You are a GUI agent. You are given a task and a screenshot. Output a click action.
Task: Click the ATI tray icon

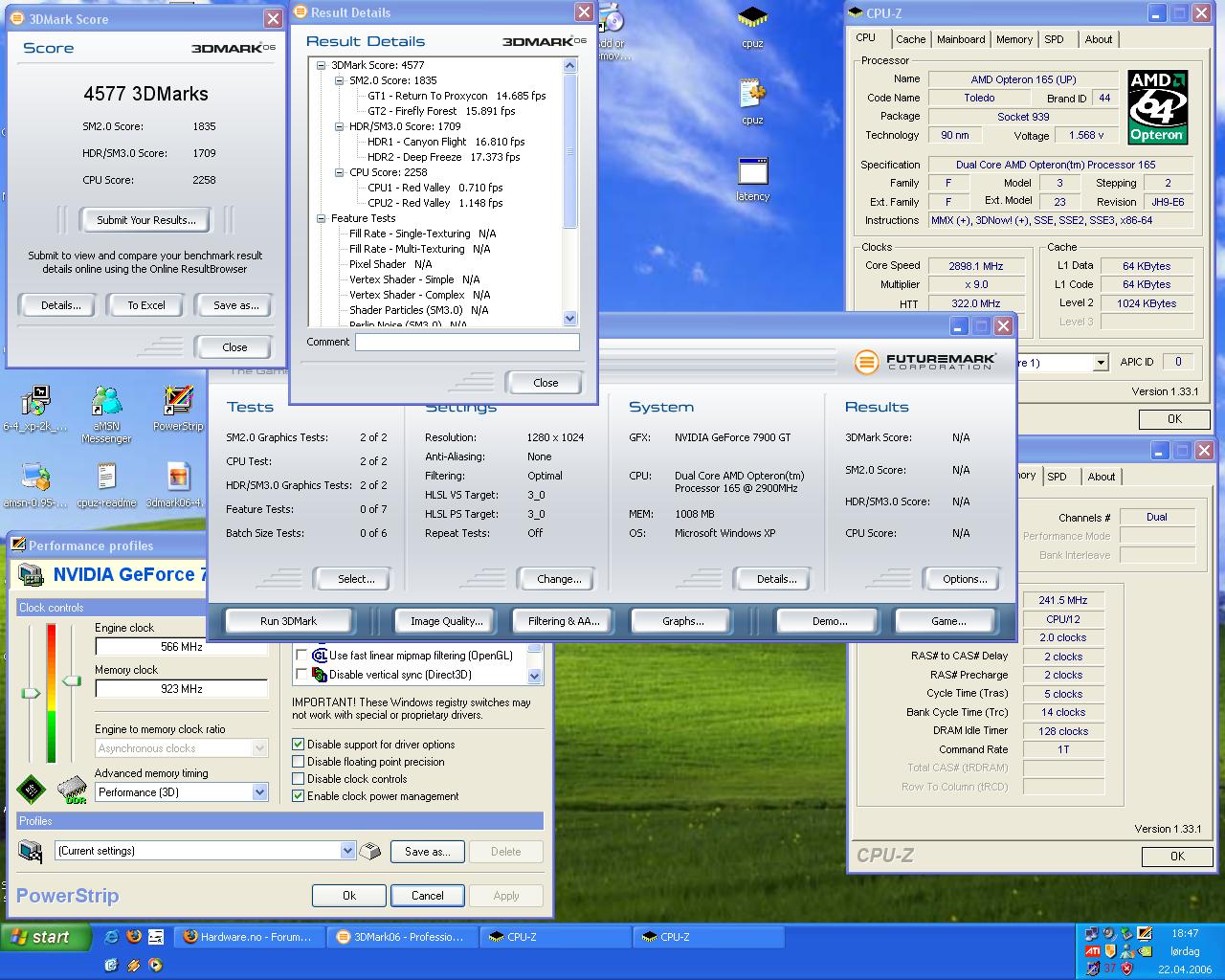(1092, 951)
